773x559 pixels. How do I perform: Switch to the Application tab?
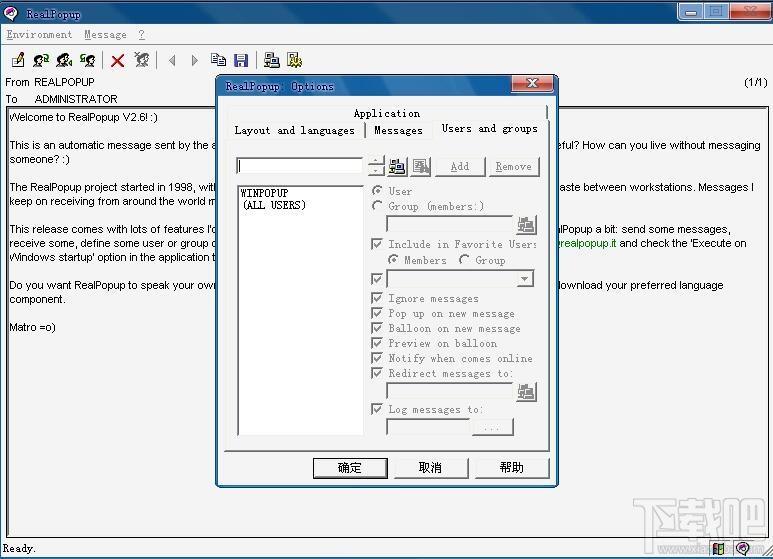tap(387, 113)
